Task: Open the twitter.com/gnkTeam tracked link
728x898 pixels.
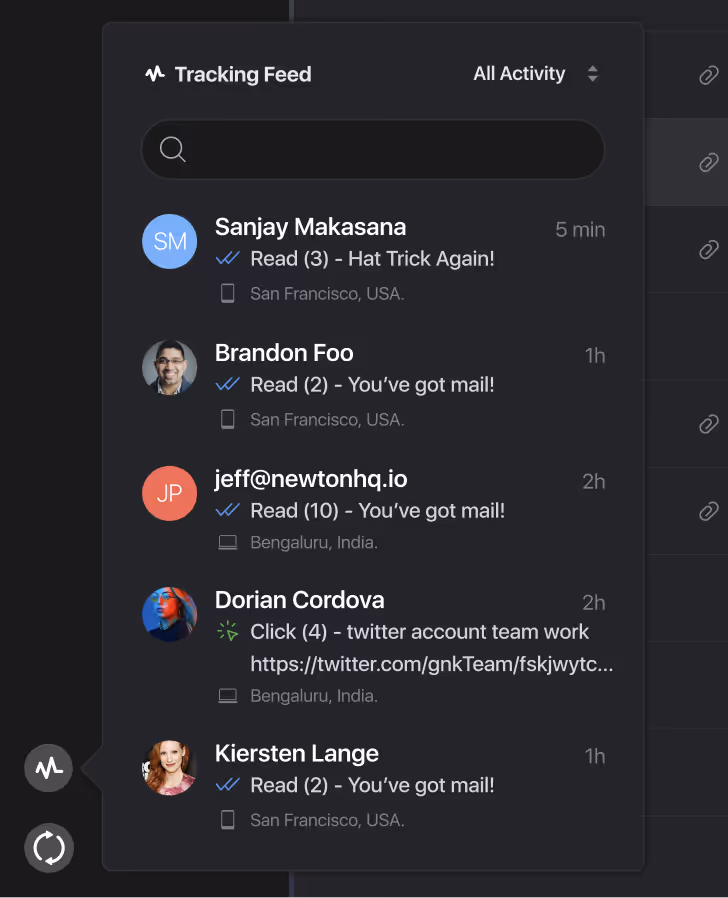Action: pos(431,664)
